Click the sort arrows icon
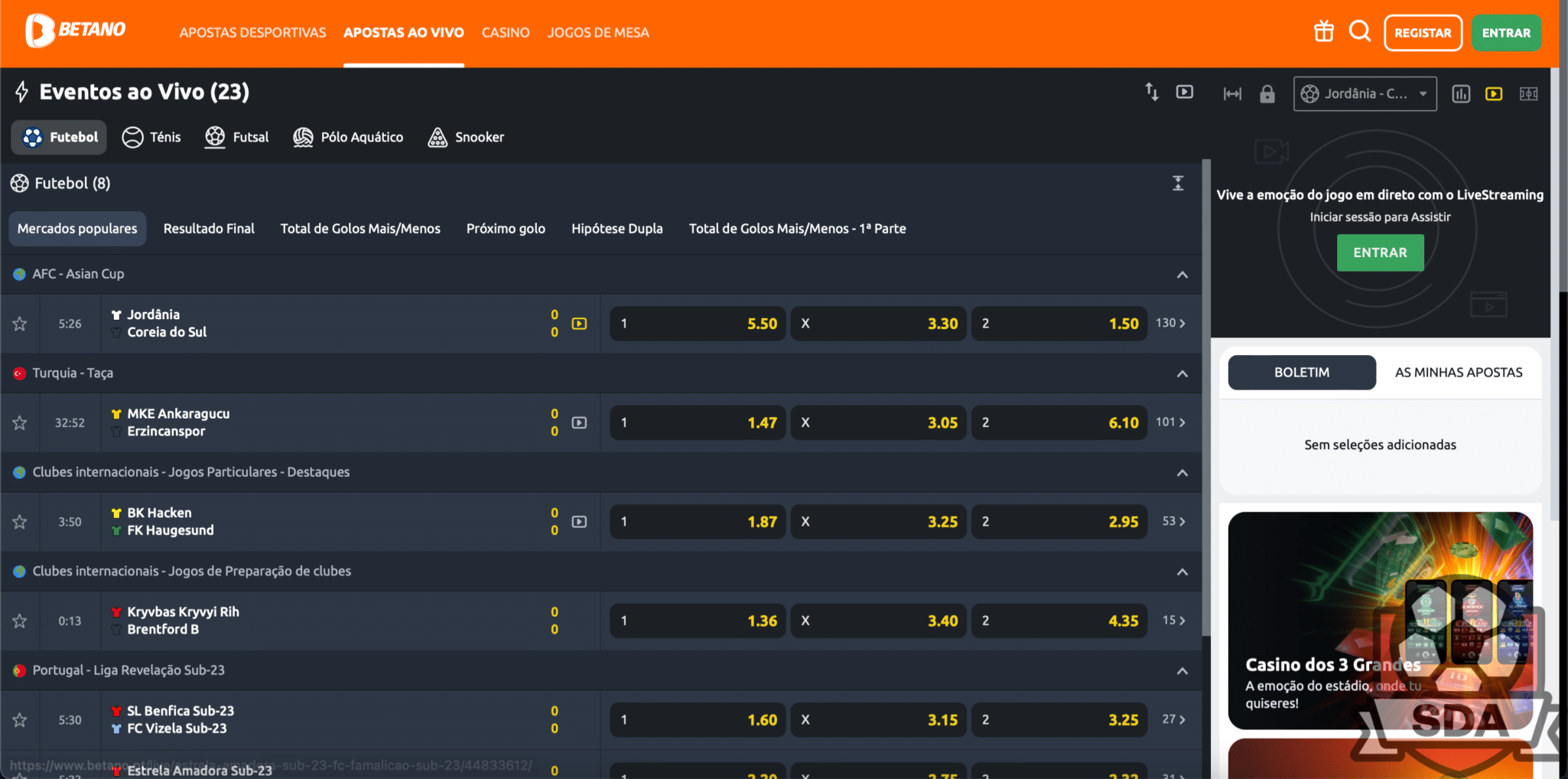The width and height of the screenshot is (1568, 779). tap(1151, 93)
